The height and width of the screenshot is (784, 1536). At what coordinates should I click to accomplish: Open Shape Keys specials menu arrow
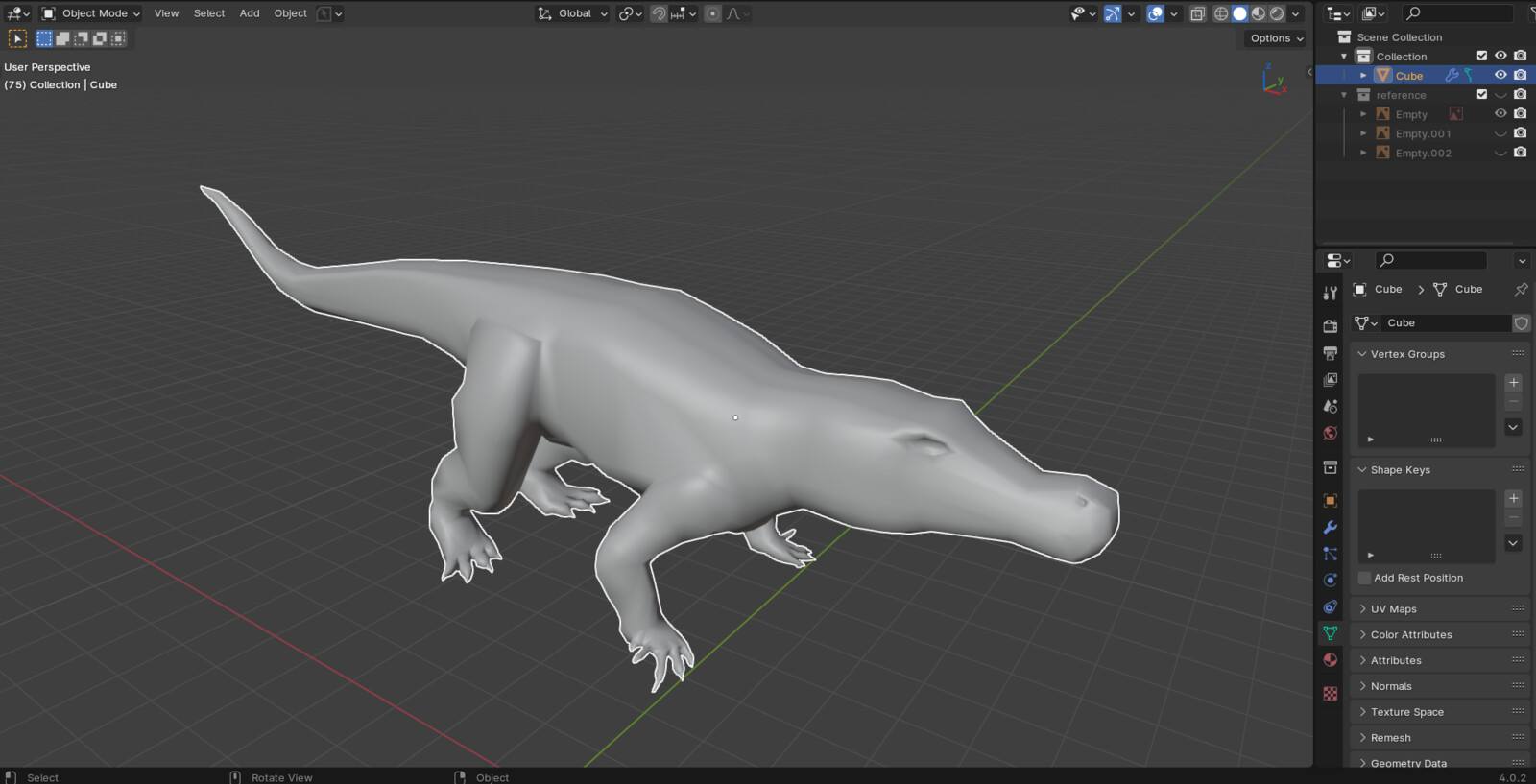pos(1513,543)
